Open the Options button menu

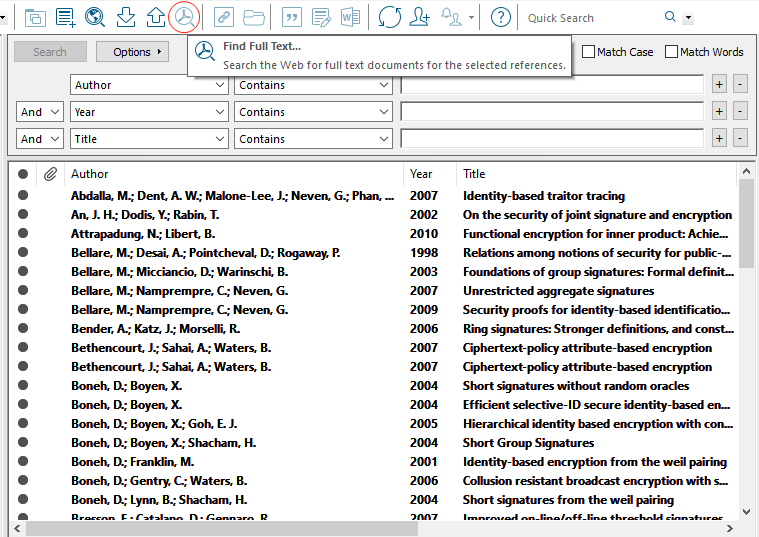click(132, 52)
